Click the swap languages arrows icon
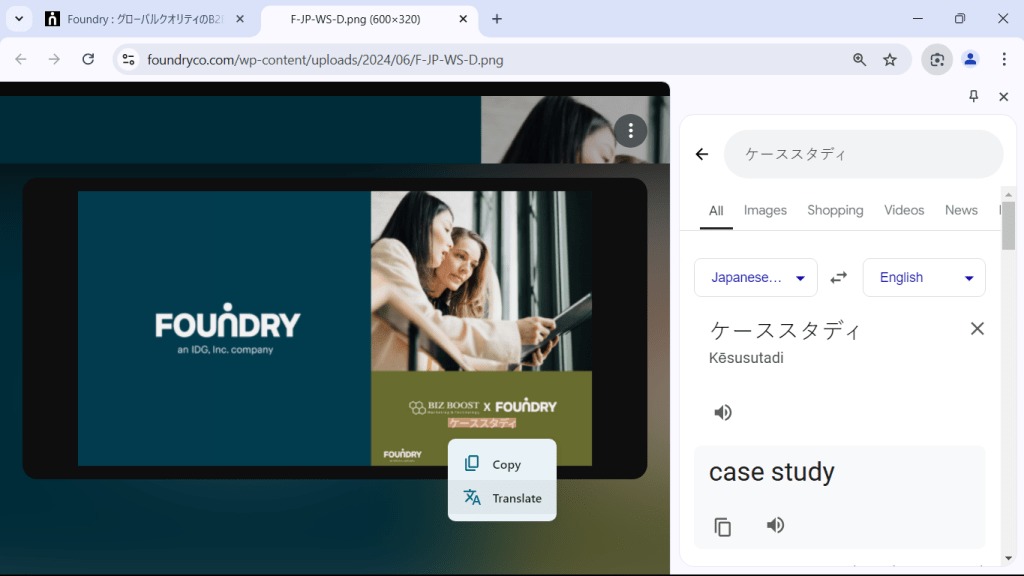Screen dimensions: 1024x576 click(x=838, y=277)
